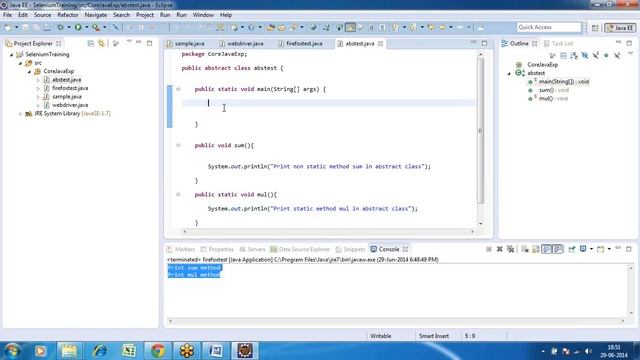
Task: Select sum() method in Outline
Action: coord(548,90)
